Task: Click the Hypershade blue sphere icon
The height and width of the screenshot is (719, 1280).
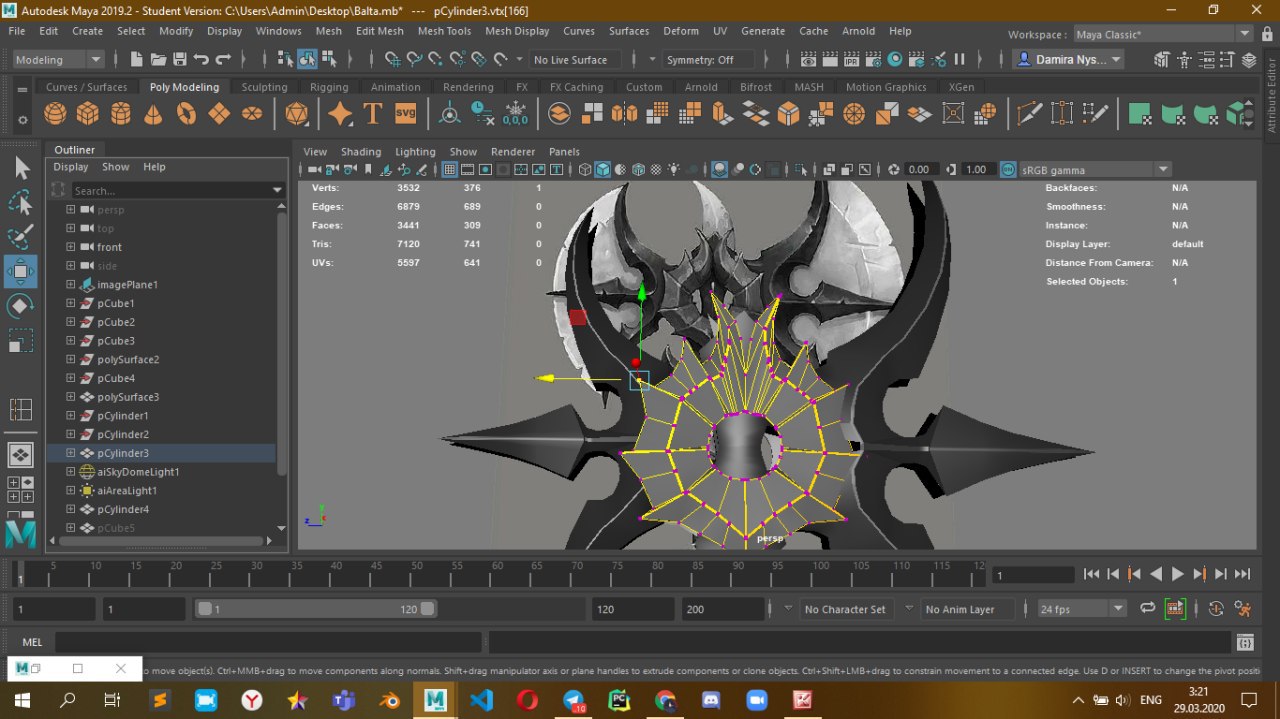Action: [x=895, y=60]
